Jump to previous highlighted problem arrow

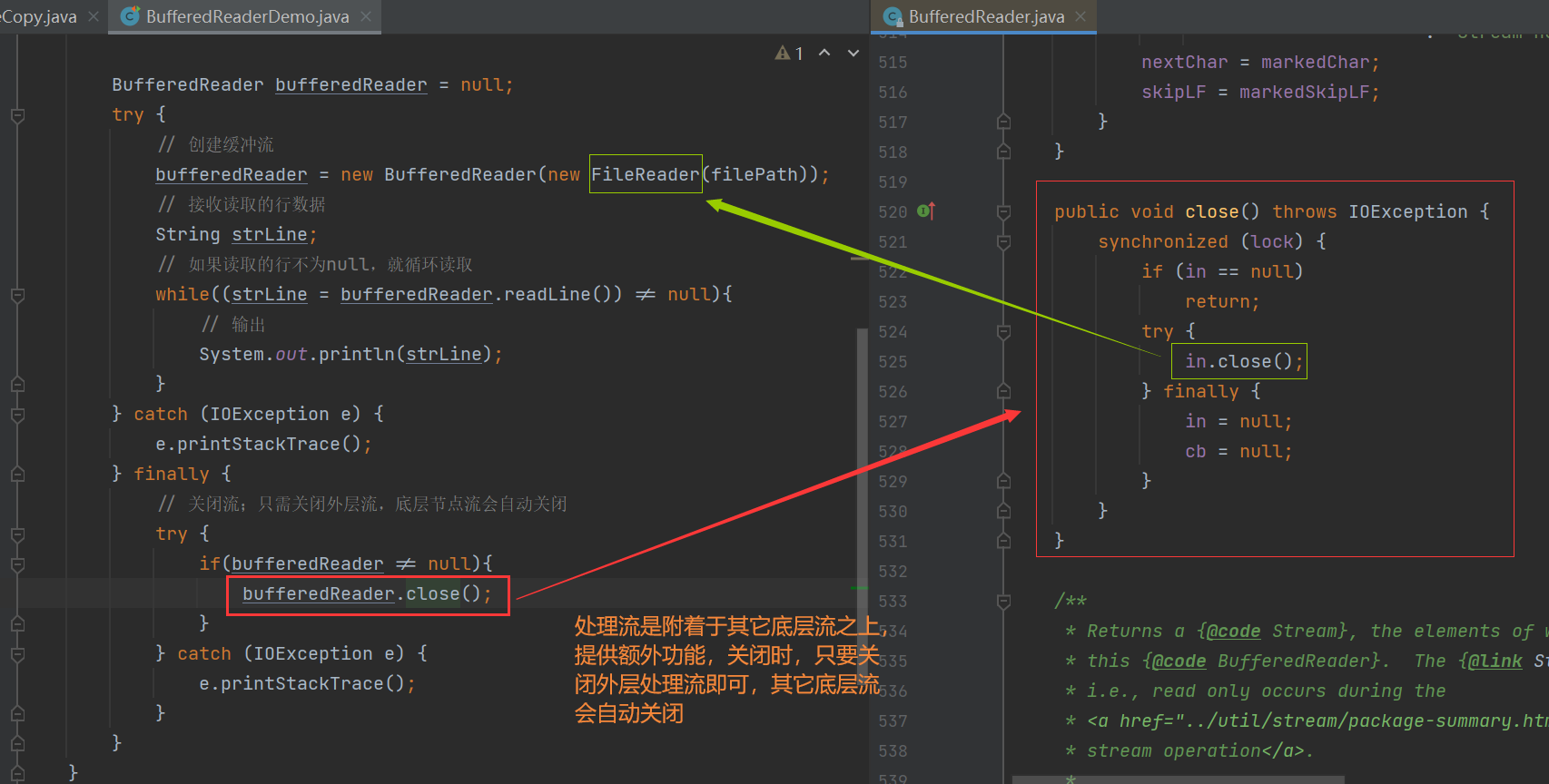coord(824,53)
